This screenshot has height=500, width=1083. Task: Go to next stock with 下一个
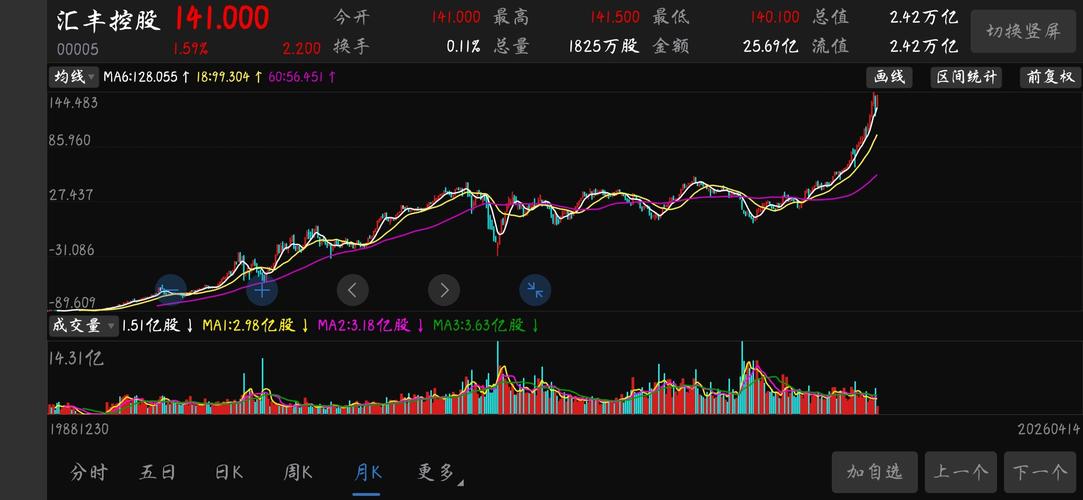(1040, 472)
